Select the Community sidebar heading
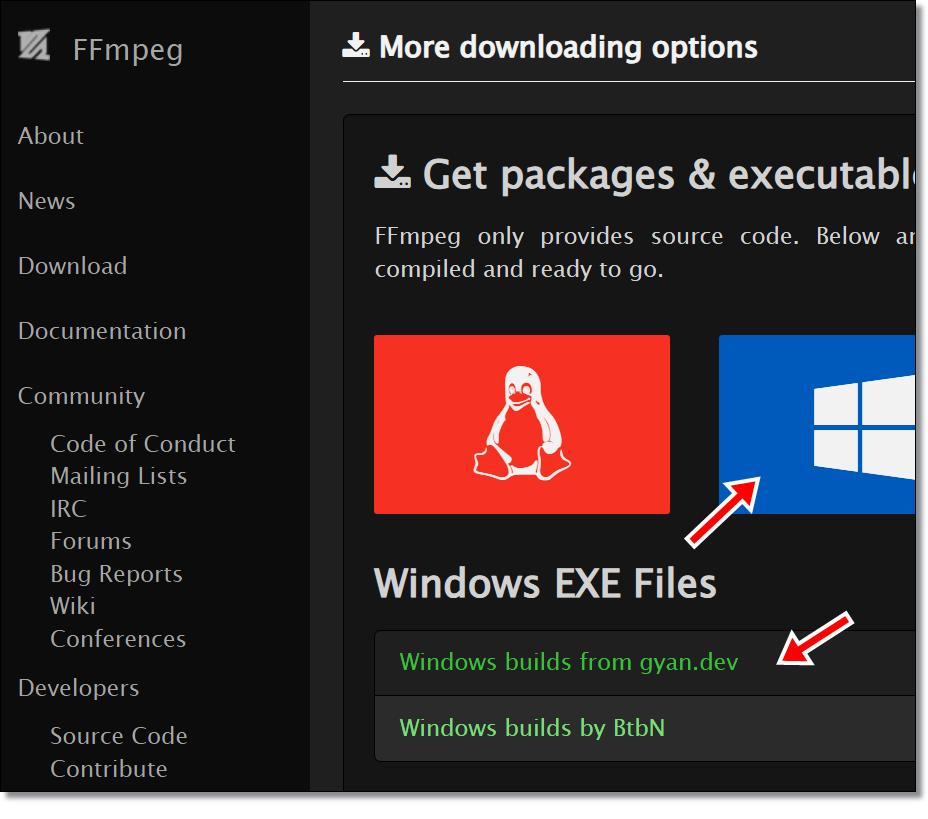 click(82, 396)
